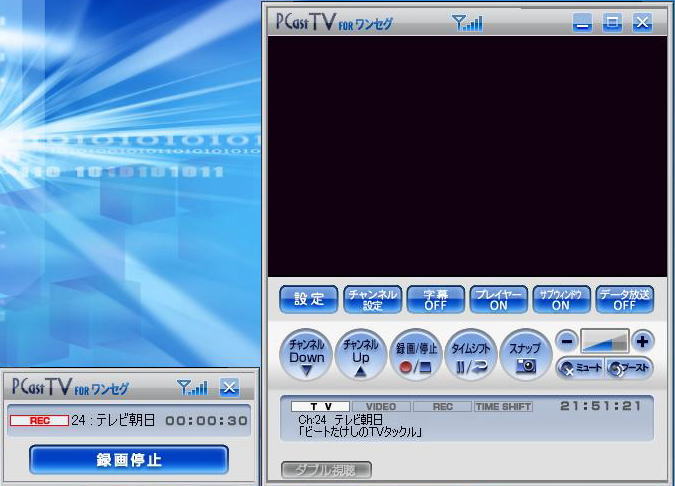Decrease volume with the minus button
Image resolution: width=675 pixels, height=486 pixels.
click(x=567, y=342)
